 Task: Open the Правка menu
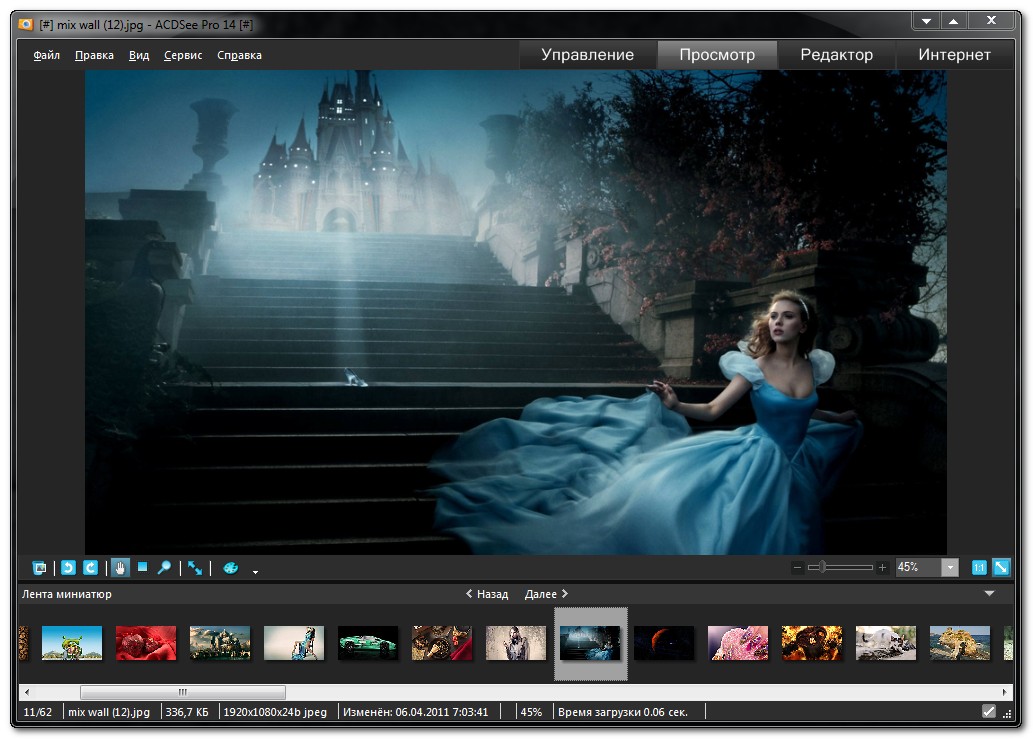pyautogui.click(x=94, y=55)
